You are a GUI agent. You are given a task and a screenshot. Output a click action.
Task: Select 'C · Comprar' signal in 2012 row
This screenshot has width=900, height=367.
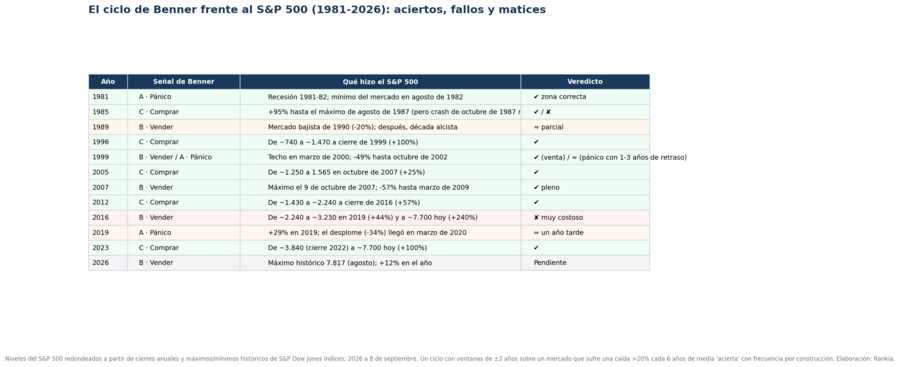click(x=184, y=202)
